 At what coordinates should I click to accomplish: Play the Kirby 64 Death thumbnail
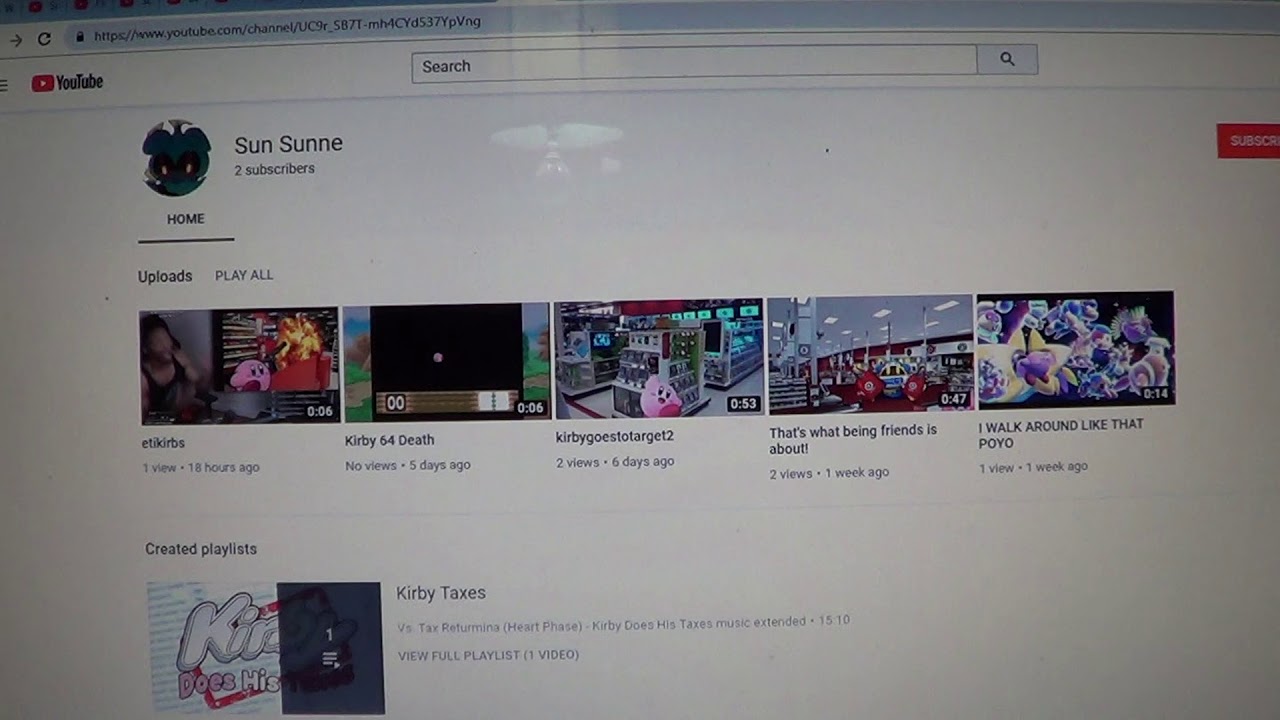pos(447,361)
